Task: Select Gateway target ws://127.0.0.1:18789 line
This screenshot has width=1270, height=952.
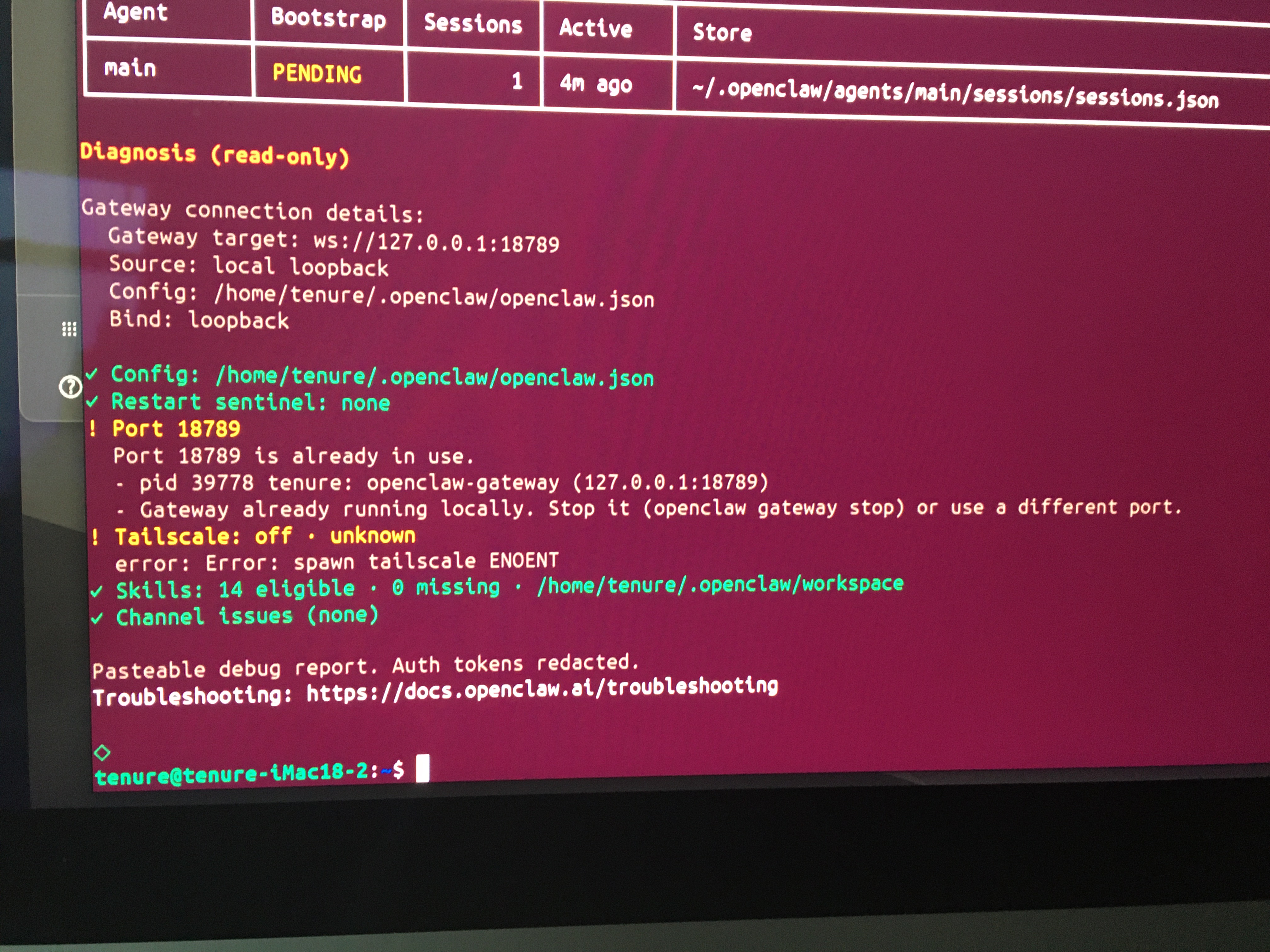Action: click(334, 241)
